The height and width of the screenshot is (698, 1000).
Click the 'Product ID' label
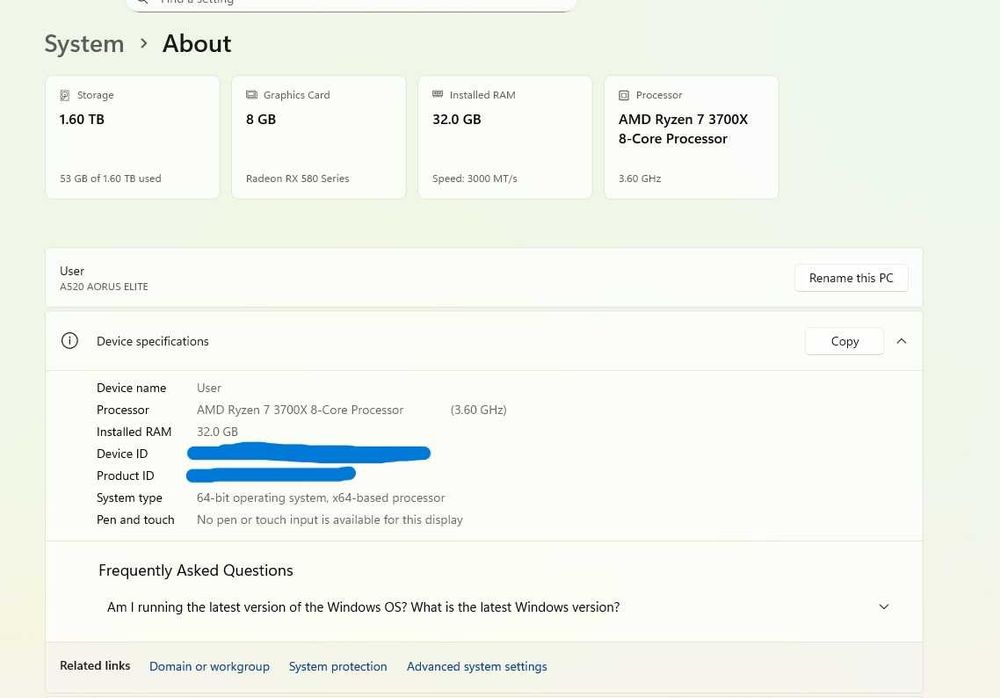click(125, 476)
